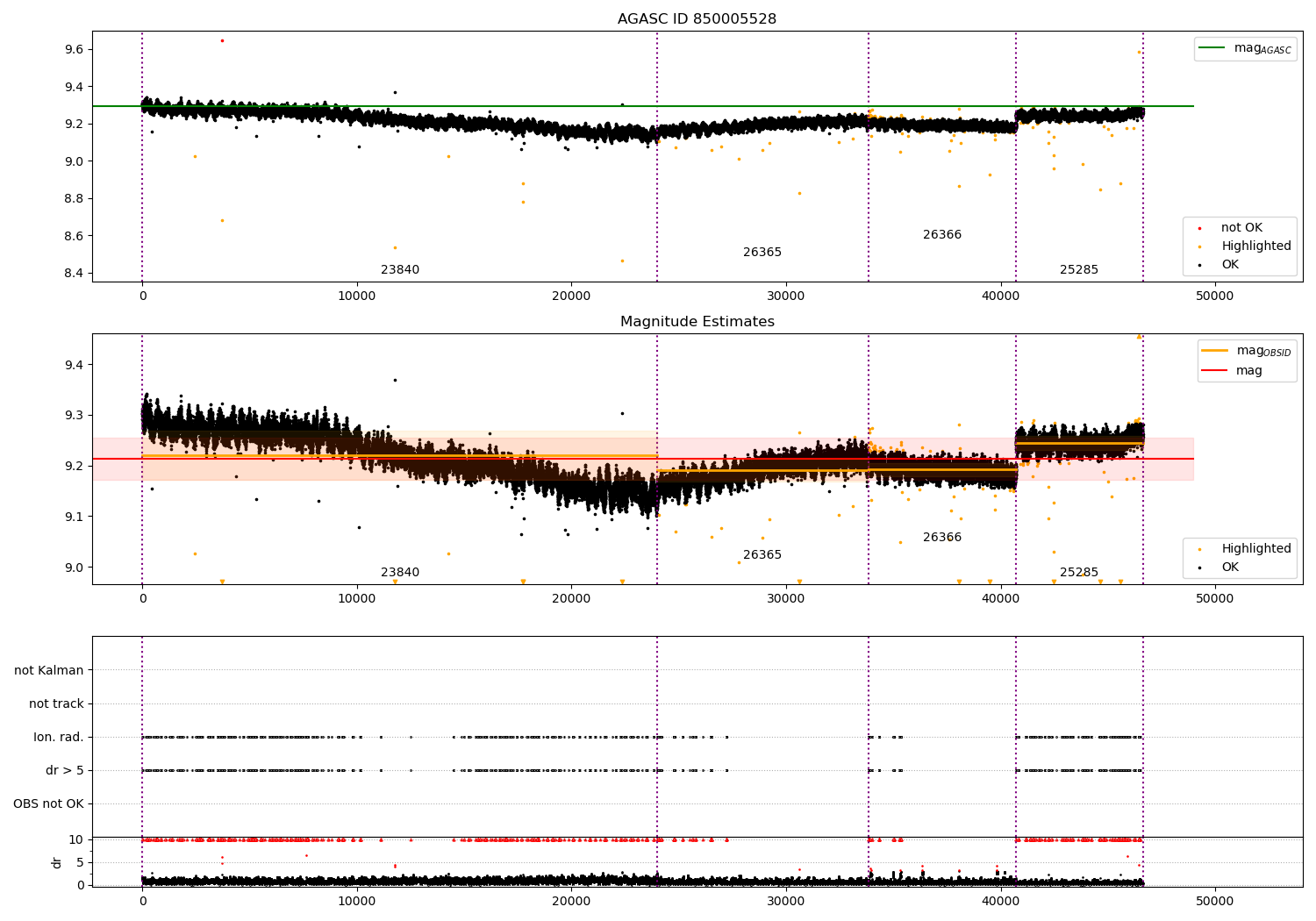Click the red 'not OK' outlier near 9.65 magnitude
1316x921 pixels.
tap(222, 40)
